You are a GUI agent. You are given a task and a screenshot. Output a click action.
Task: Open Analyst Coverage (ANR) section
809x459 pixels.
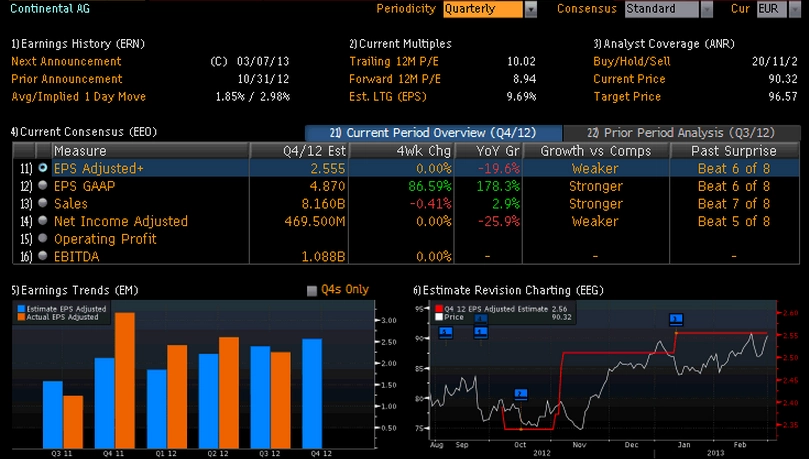(664, 44)
